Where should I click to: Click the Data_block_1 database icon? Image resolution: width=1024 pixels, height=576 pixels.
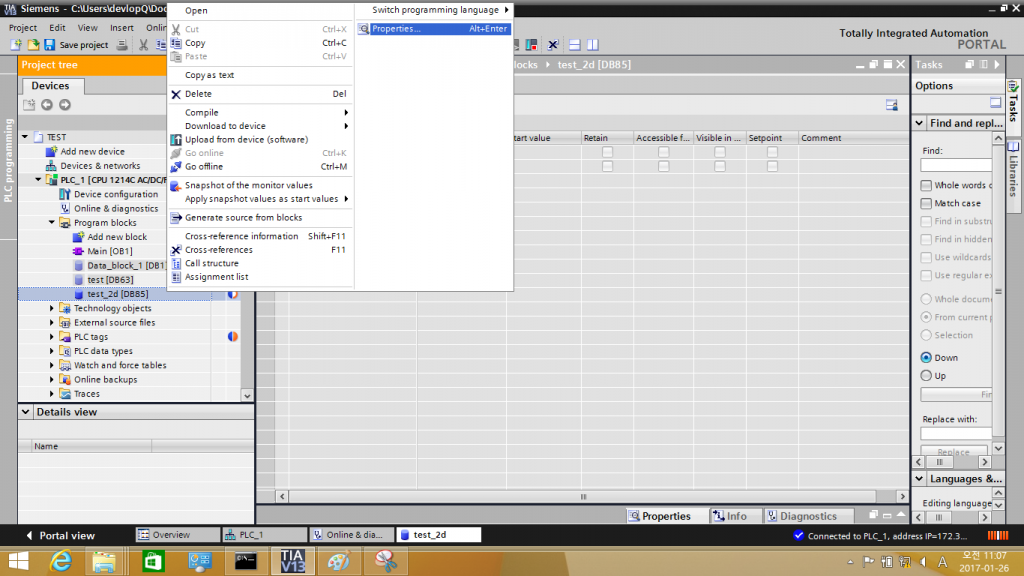[78, 266]
